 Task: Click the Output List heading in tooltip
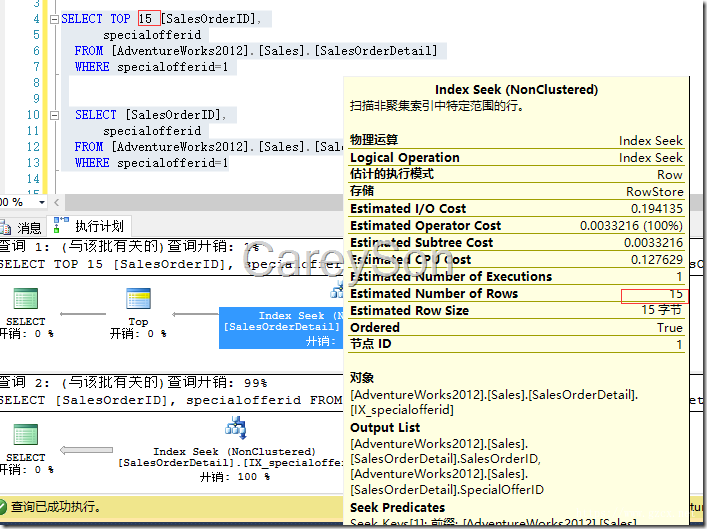385,428
